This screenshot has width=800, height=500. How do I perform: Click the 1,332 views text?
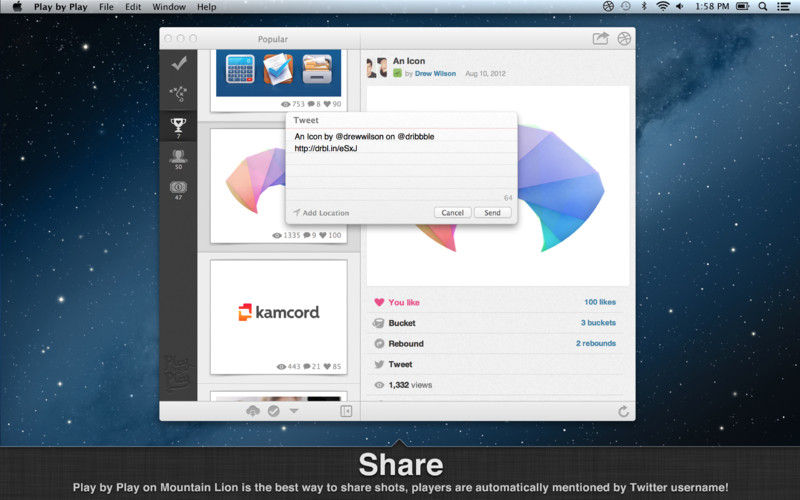tap(410, 385)
